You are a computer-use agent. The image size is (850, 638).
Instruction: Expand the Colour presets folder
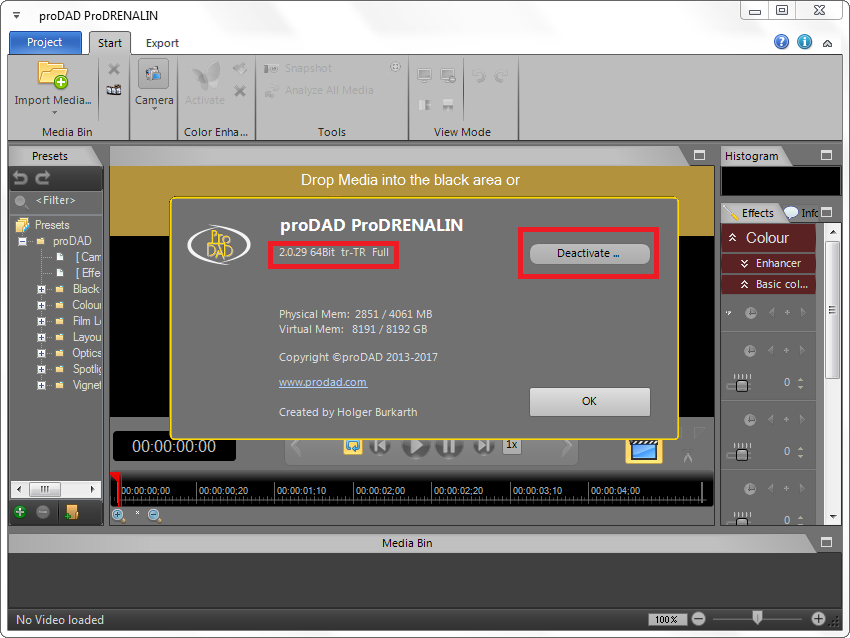(41, 305)
